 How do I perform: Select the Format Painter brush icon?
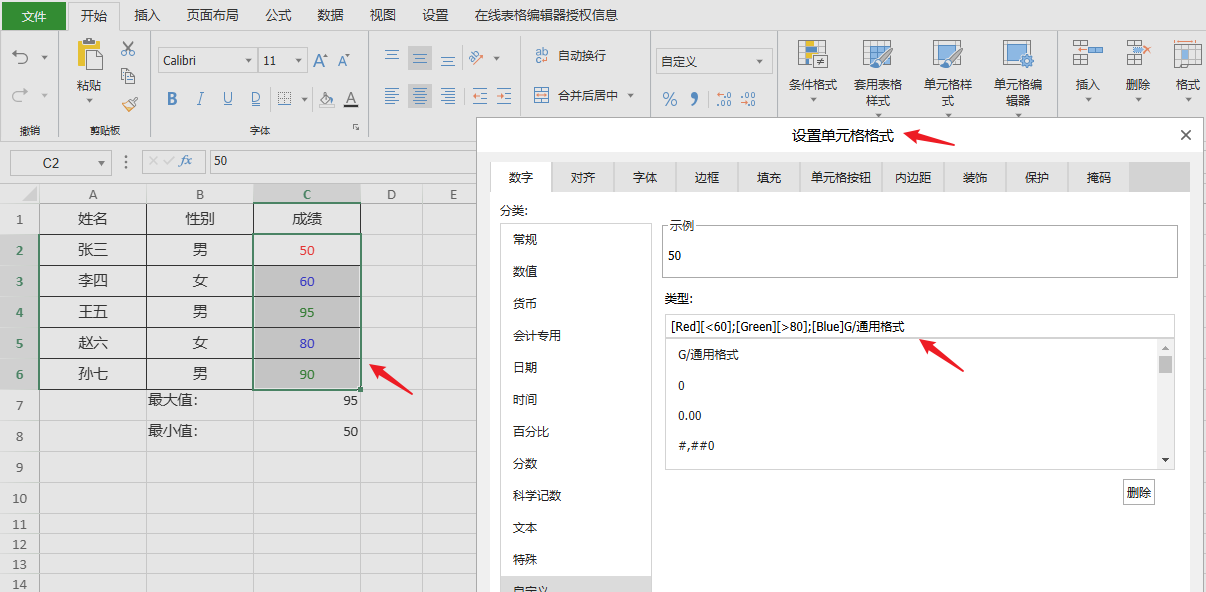pyautogui.click(x=128, y=104)
